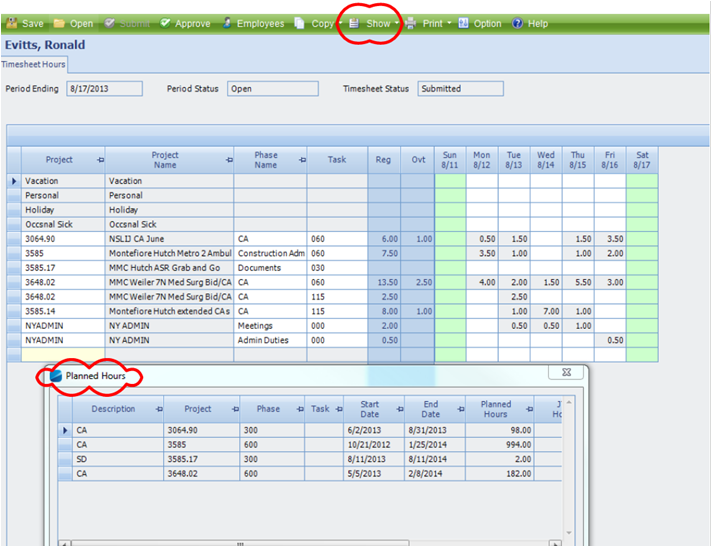Click NSLIJ CA June project name
Image resolution: width=712 pixels, height=547 pixels.
click(169, 239)
